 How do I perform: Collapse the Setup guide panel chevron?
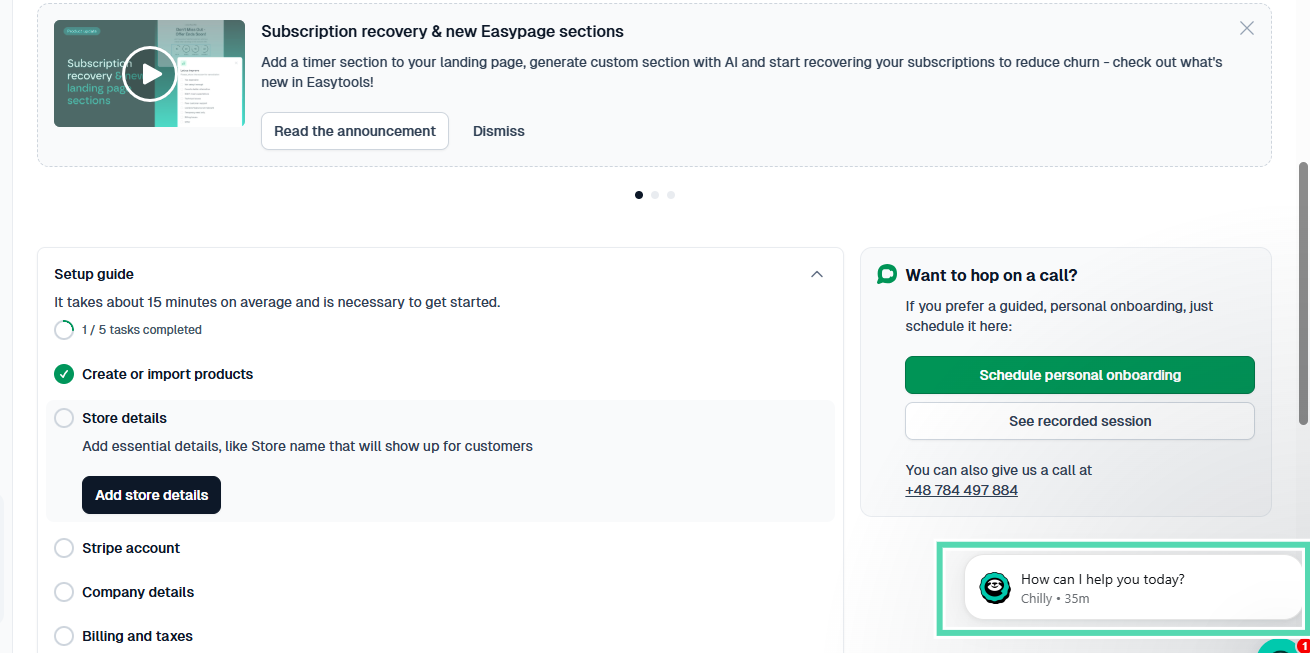817,274
